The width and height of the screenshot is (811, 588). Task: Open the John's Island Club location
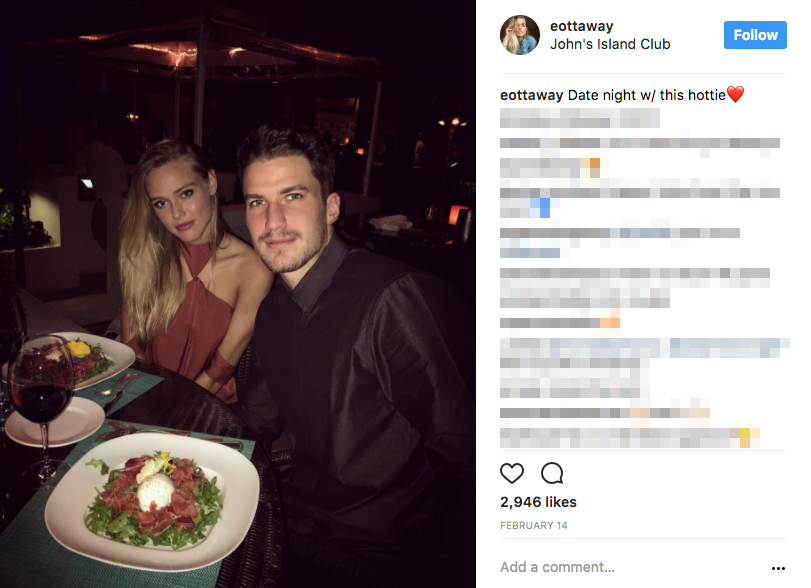coord(610,44)
